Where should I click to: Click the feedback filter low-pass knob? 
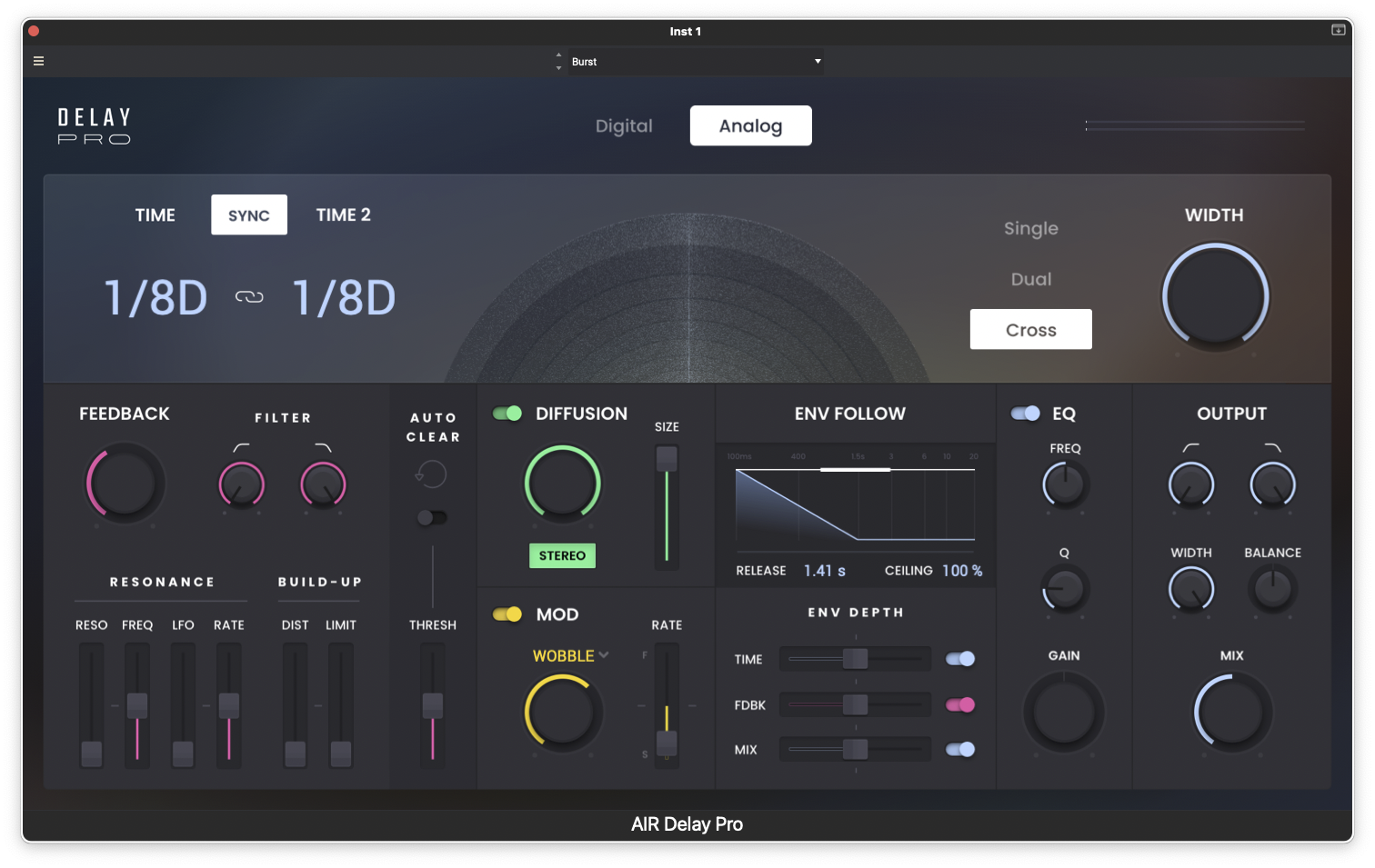pyautogui.click(x=323, y=484)
